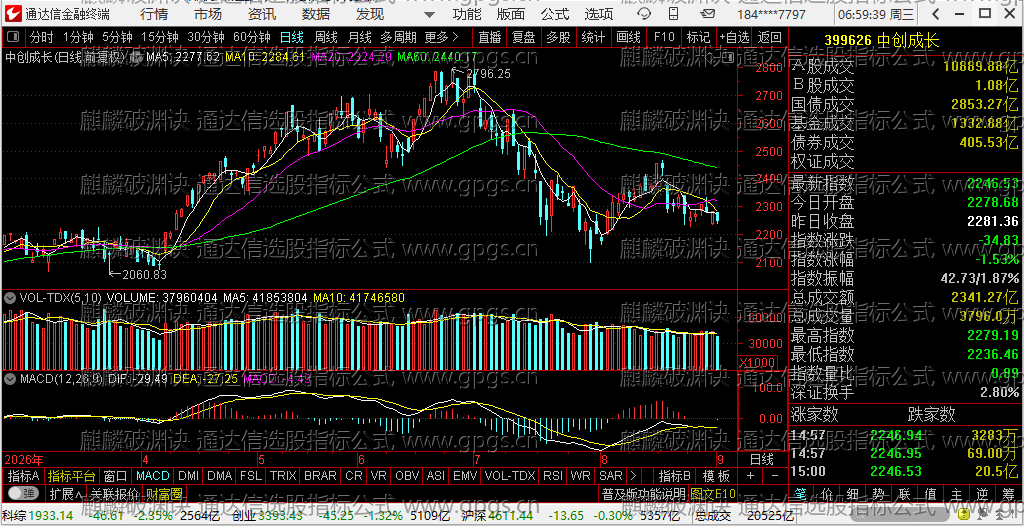
Task: Toggle the panel layout icon before 分时
Action: (x=14, y=37)
